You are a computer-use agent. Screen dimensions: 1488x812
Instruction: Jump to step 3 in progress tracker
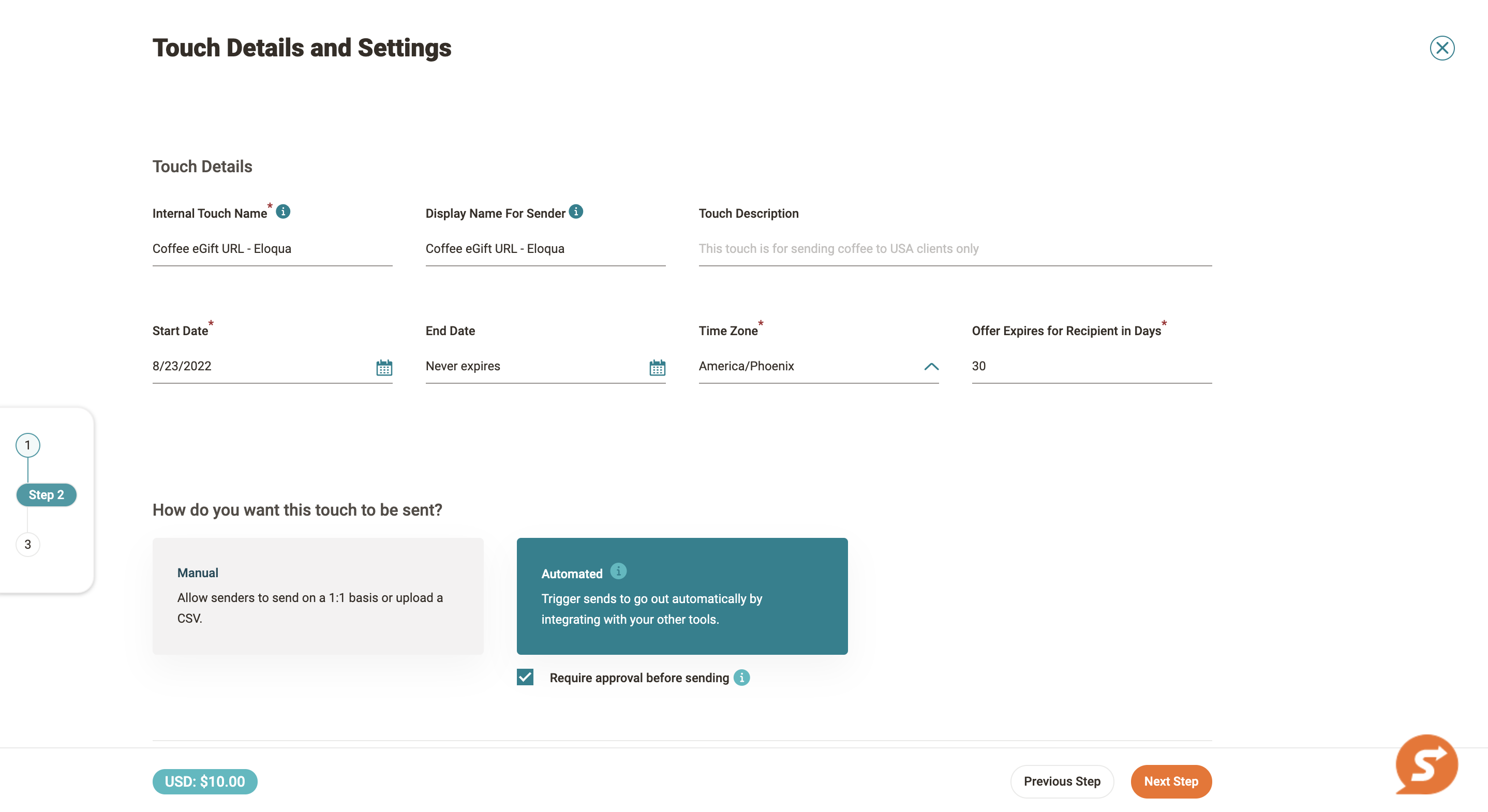28,545
